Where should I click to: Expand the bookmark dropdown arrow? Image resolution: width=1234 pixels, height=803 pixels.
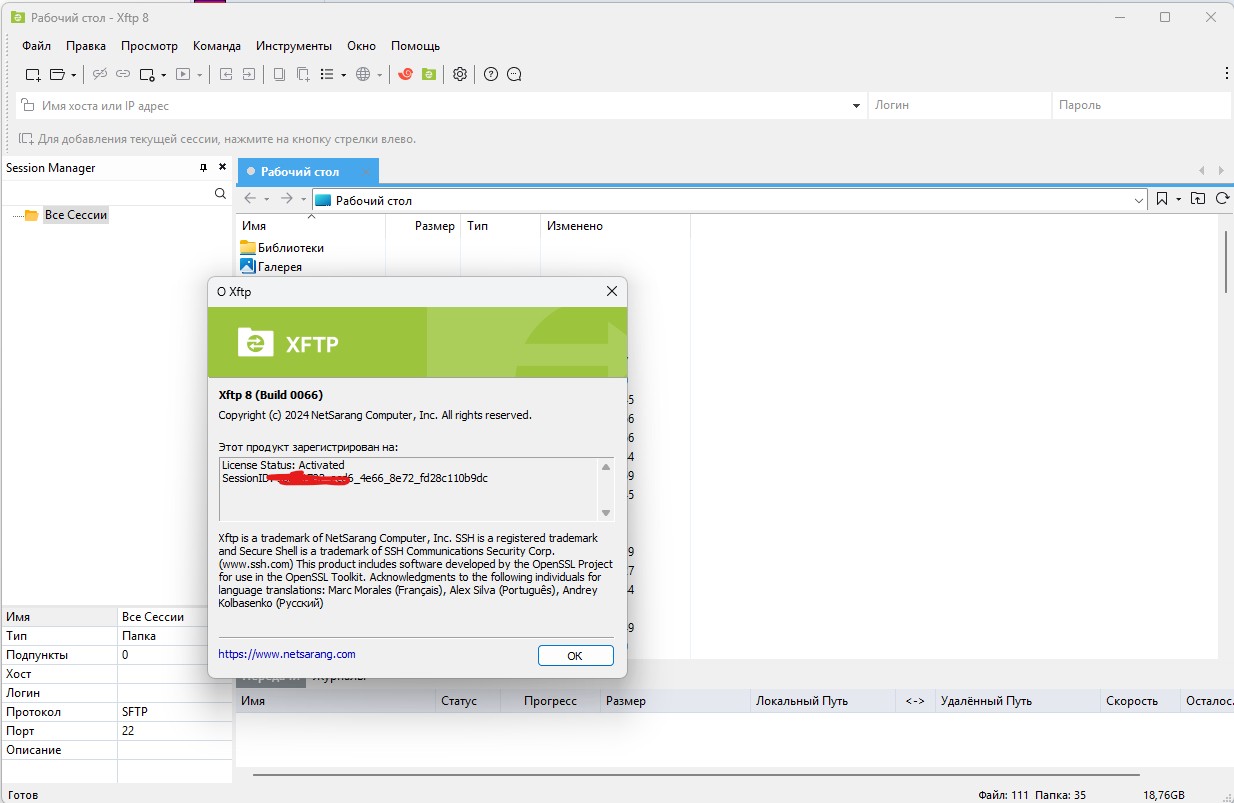(1178, 200)
